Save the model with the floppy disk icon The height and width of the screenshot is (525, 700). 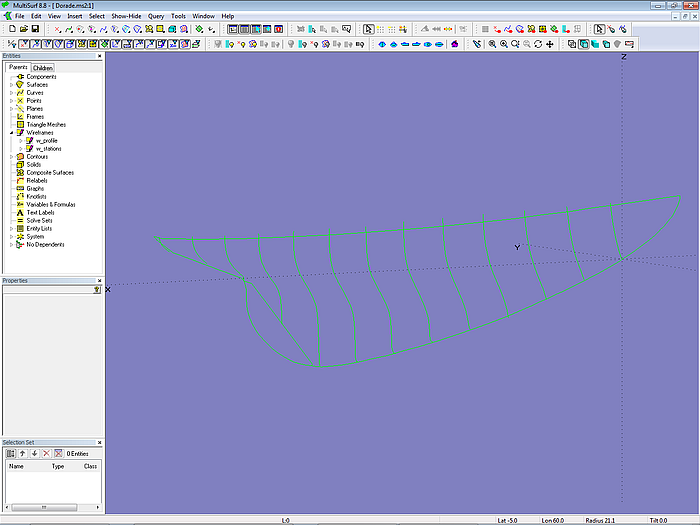click(x=35, y=29)
